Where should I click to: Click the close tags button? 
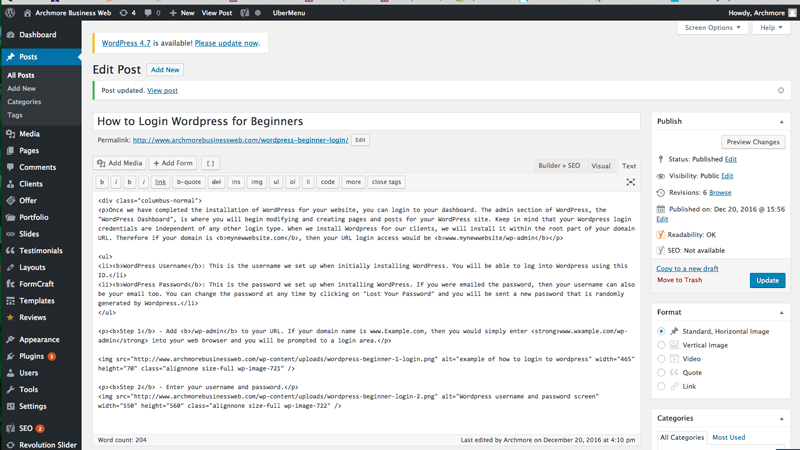point(386,182)
